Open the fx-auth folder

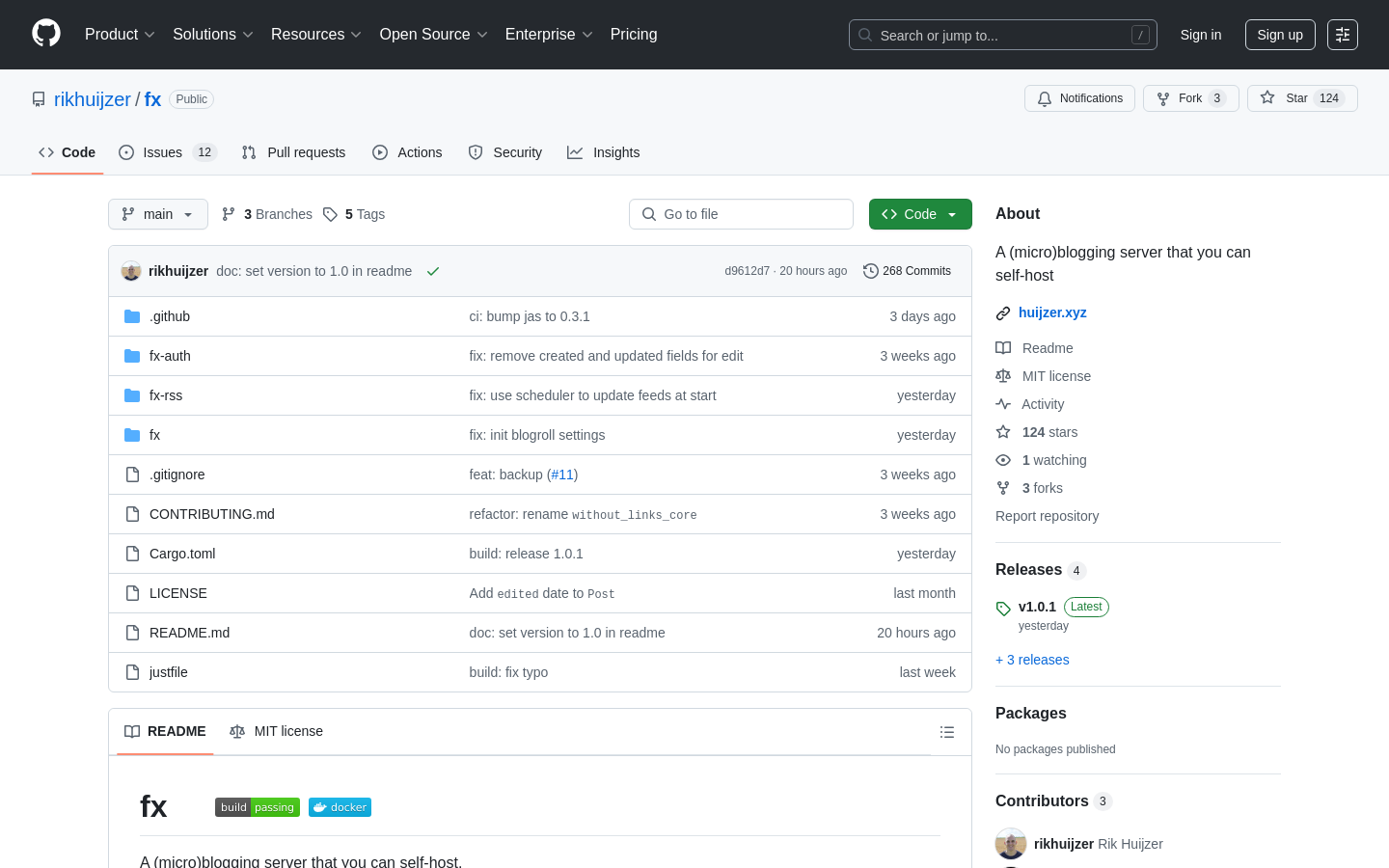click(170, 356)
